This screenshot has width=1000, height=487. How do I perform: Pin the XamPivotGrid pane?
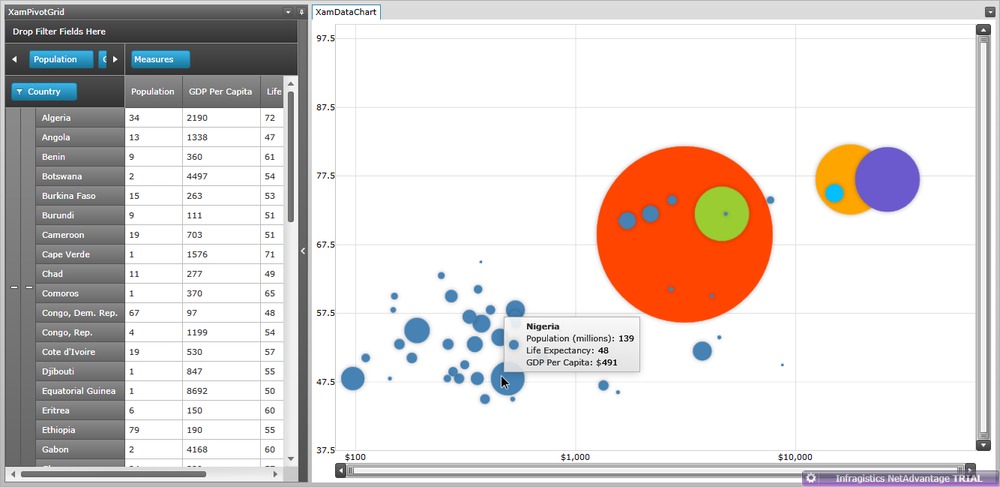(301, 12)
